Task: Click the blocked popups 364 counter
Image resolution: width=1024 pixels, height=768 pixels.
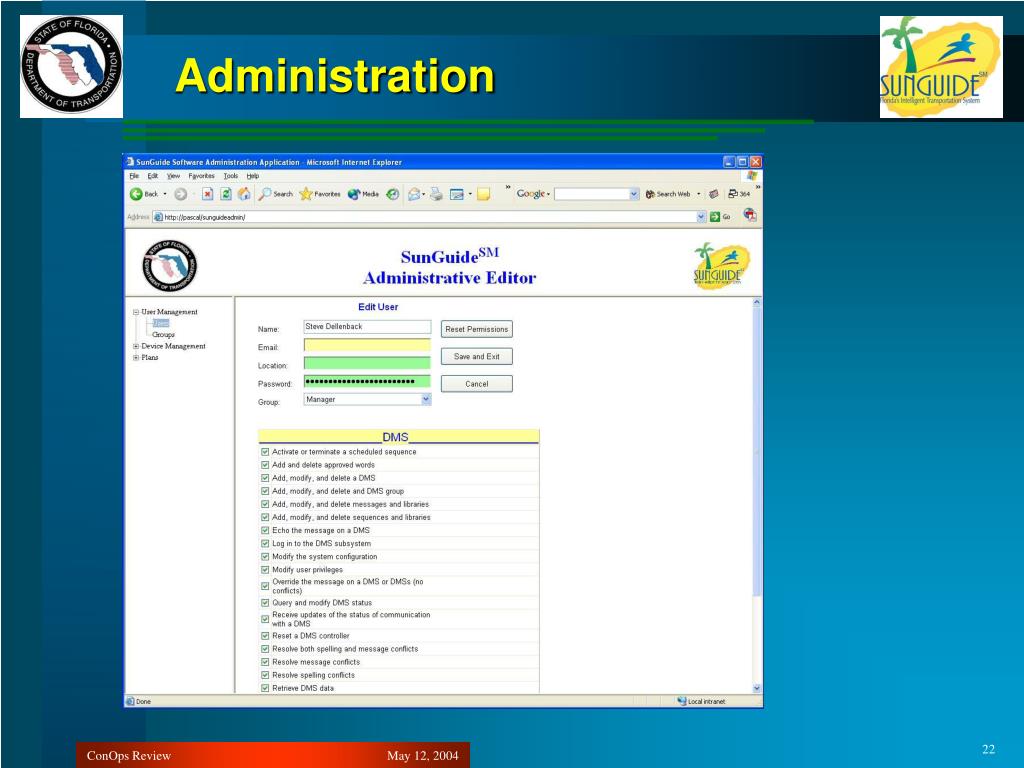Action: point(739,194)
